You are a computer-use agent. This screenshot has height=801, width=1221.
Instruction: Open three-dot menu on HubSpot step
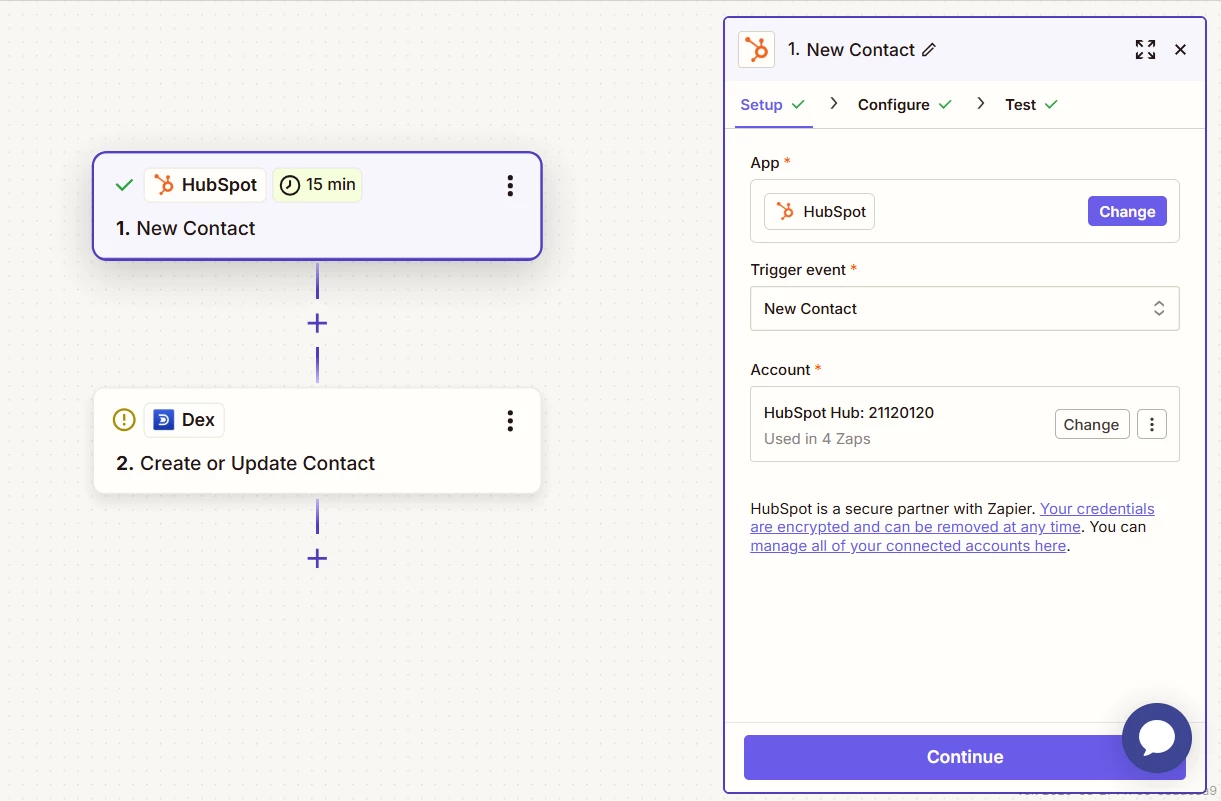click(510, 185)
